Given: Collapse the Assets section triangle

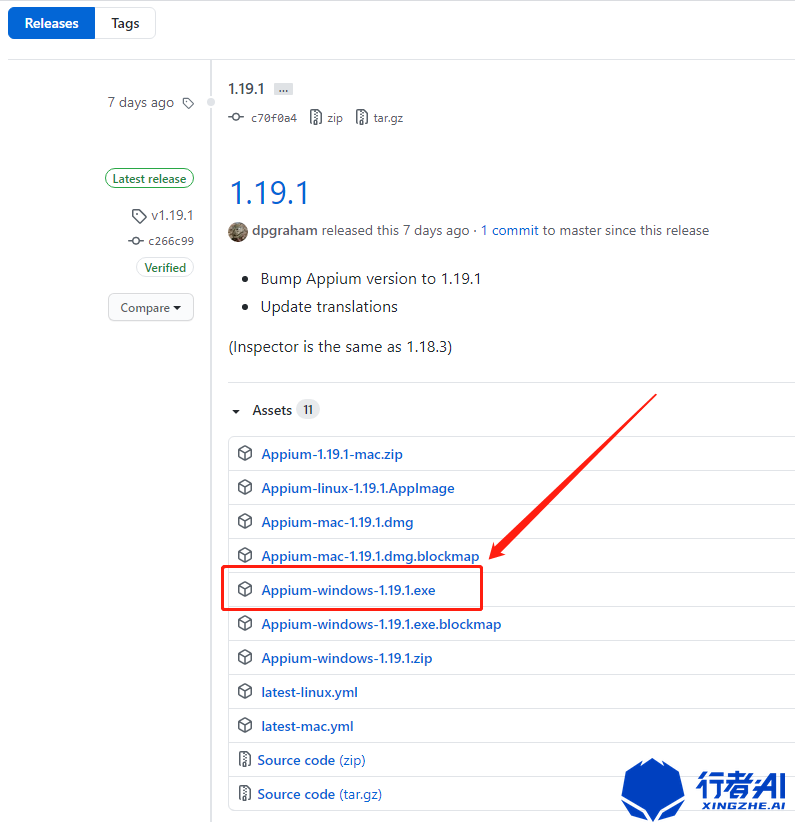Looking at the screenshot, I should (236, 412).
